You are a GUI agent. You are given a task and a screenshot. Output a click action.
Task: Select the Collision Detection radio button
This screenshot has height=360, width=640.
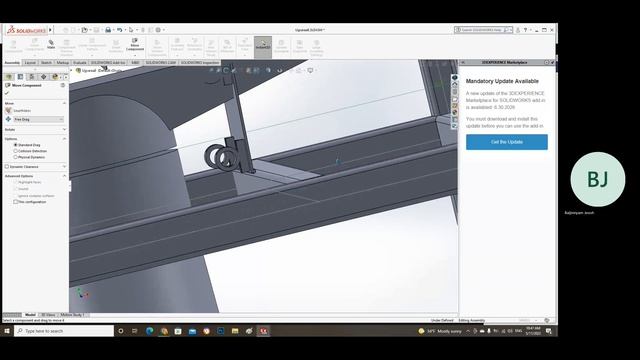pos(16,151)
